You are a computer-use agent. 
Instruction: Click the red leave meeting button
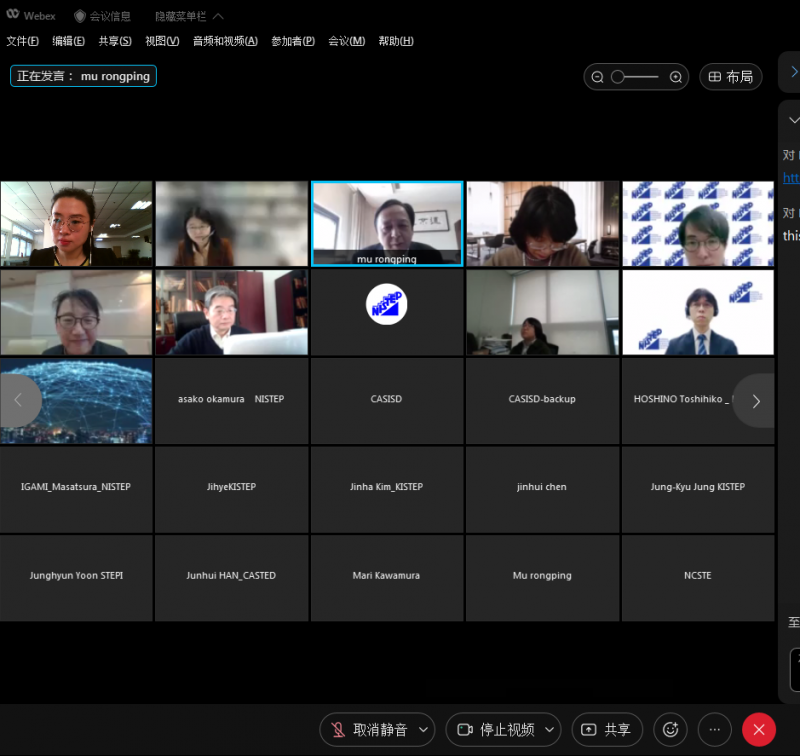coord(759,730)
